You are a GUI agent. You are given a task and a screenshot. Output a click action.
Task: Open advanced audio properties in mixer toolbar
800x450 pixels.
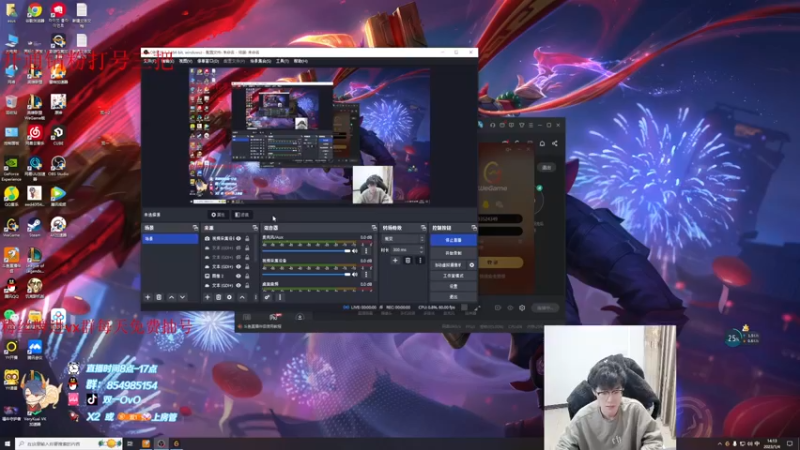click(267, 297)
